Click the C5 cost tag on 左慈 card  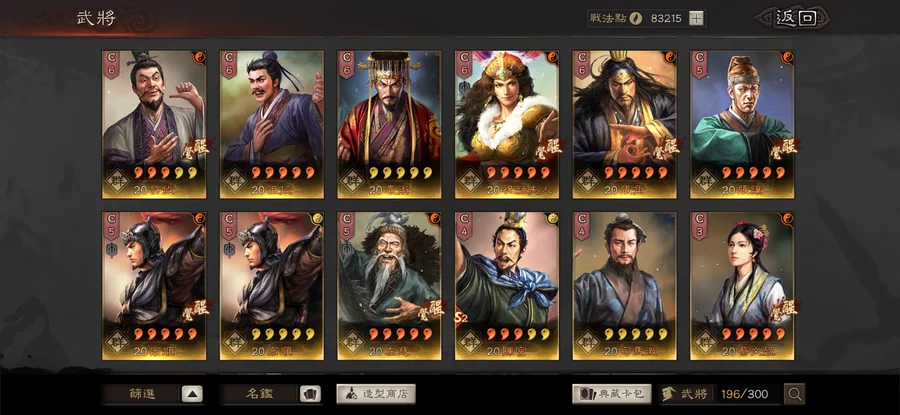click(346, 227)
